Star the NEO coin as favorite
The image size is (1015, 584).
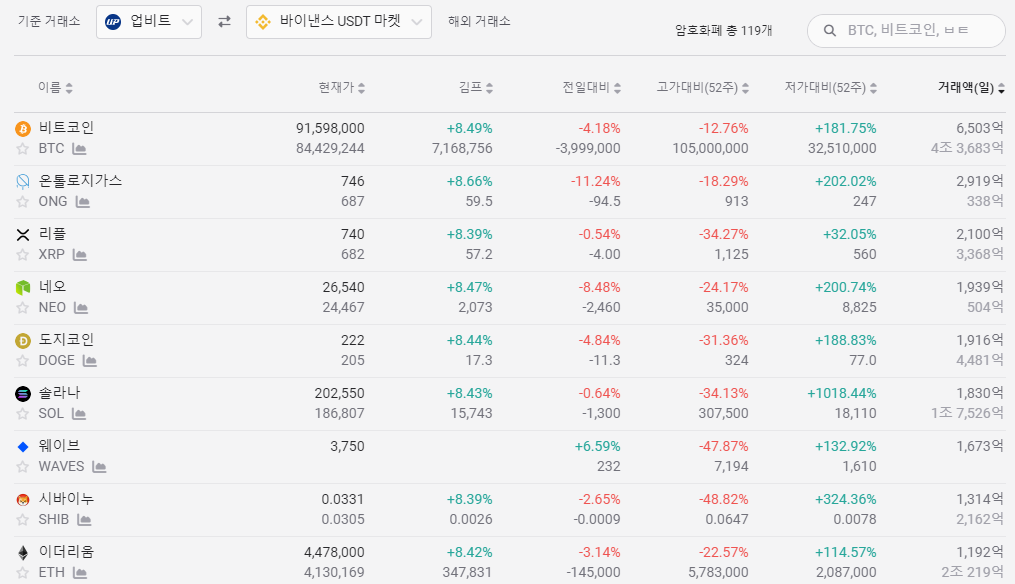coord(22,308)
